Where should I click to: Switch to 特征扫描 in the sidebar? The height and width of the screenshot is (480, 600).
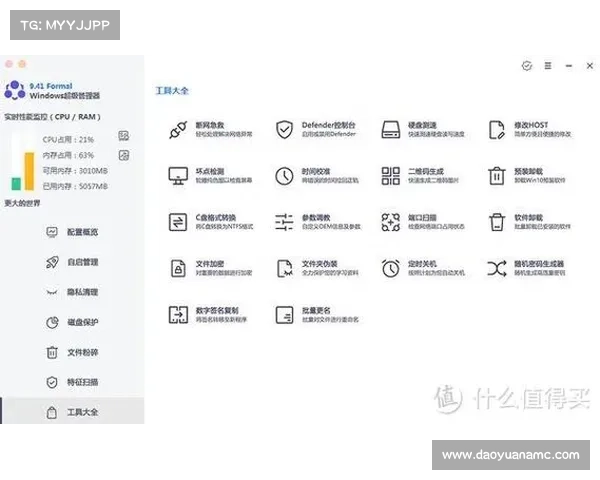72,382
